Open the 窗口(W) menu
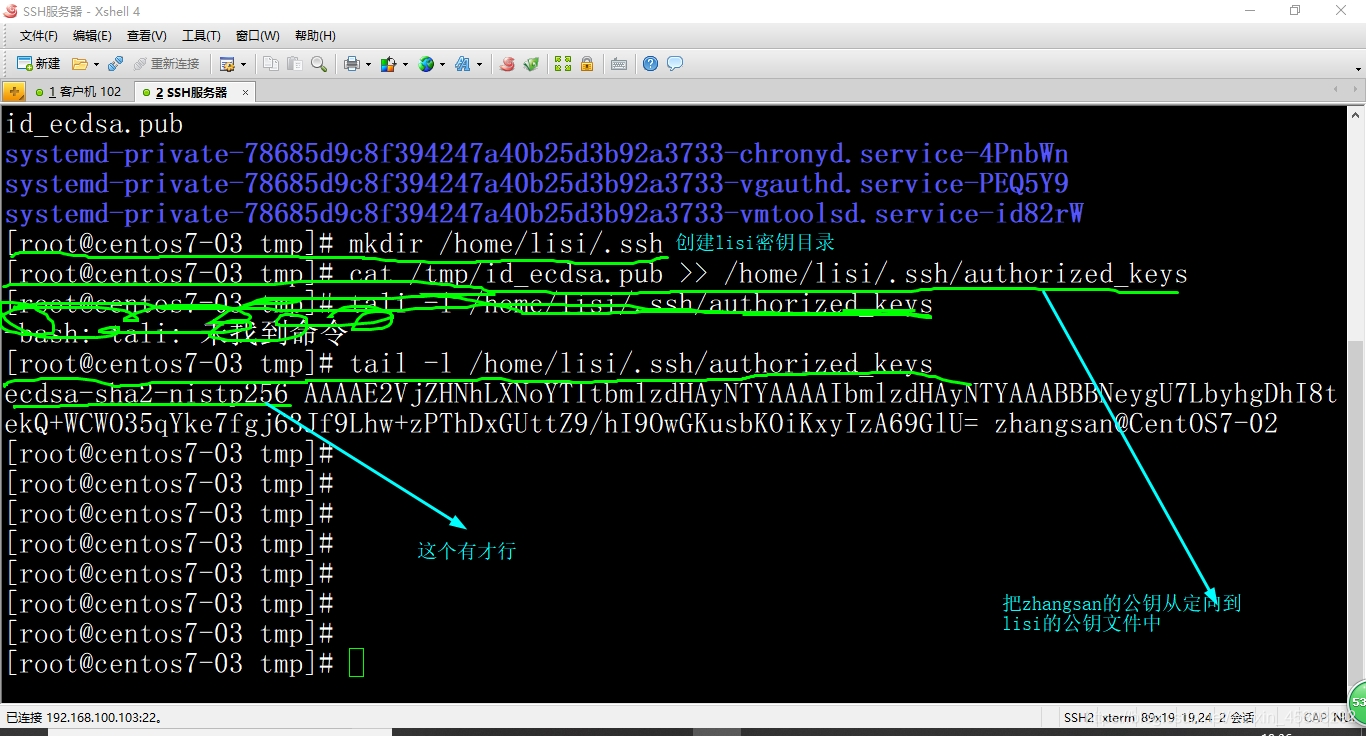 pos(258,36)
